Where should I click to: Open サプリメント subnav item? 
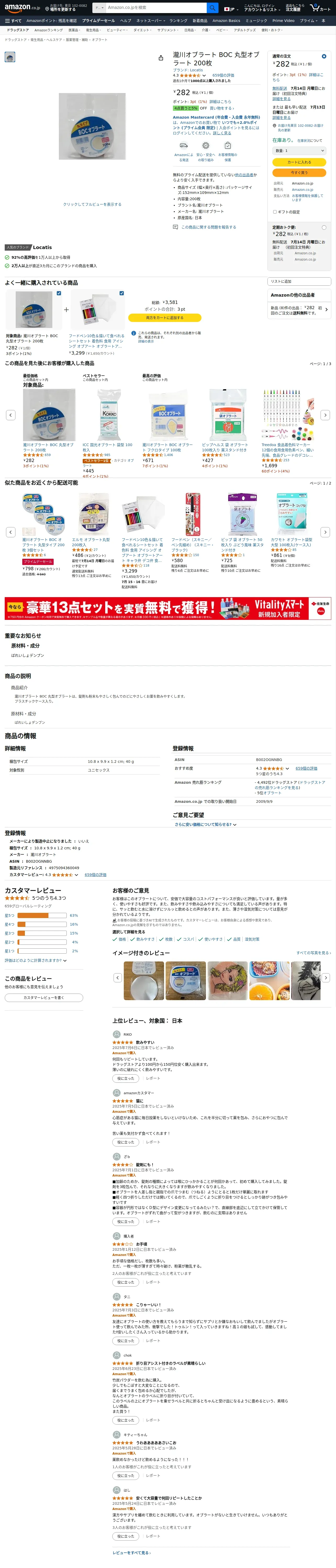click(x=167, y=30)
